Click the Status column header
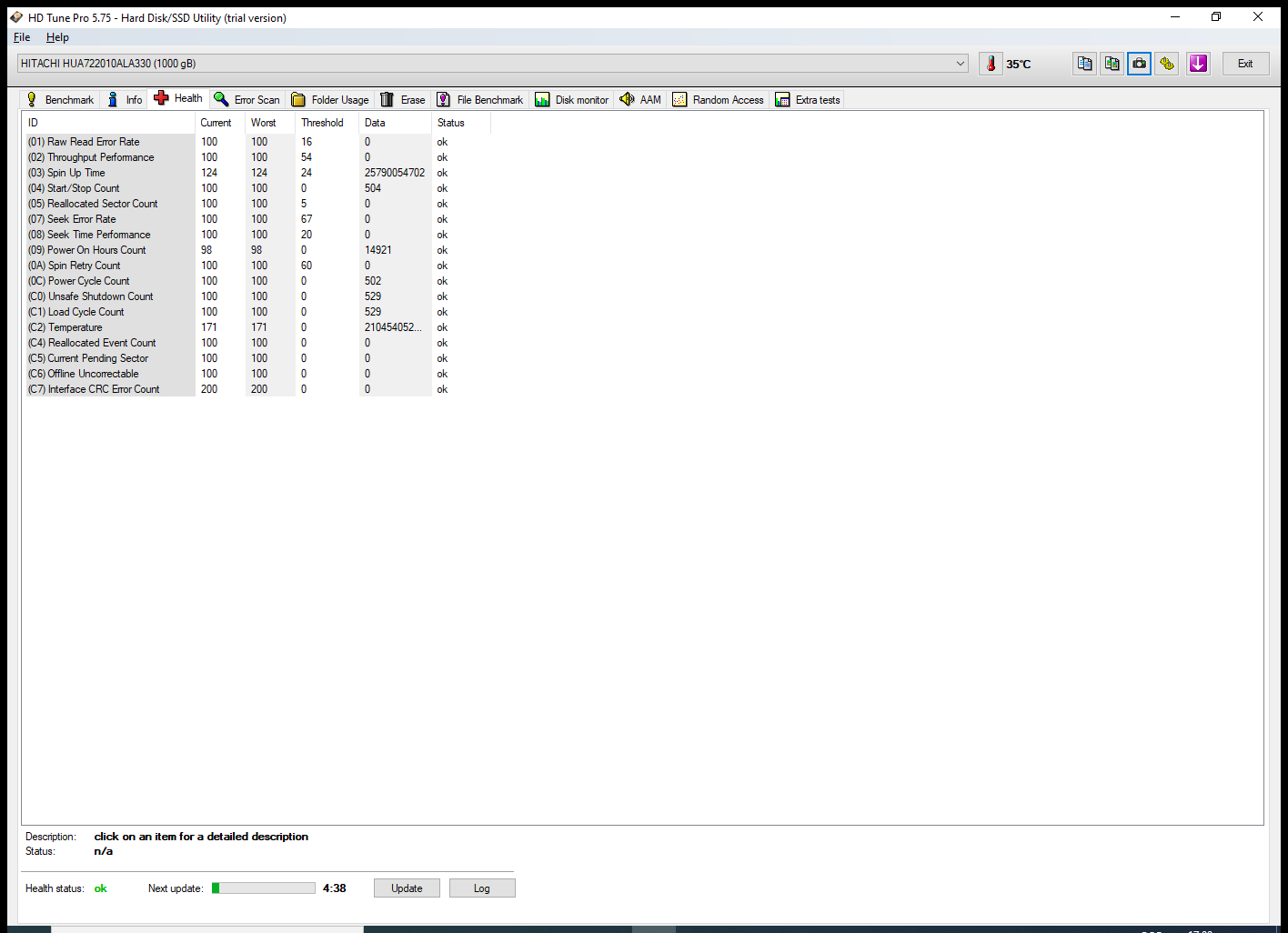Image resolution: width=1288 pixels, height=933 pixels. pyautogui.click(x=461, y=123)
